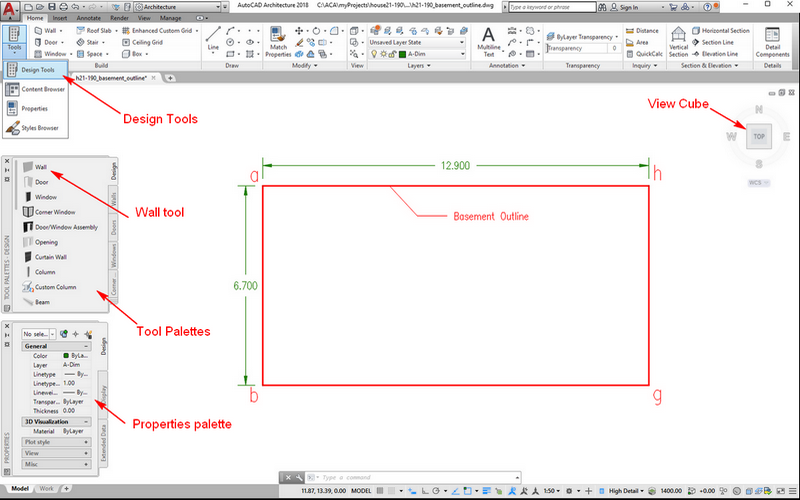Switch to the Manage ribbon tab
This screenshot has width=800, height=500.
click(170, 18)
